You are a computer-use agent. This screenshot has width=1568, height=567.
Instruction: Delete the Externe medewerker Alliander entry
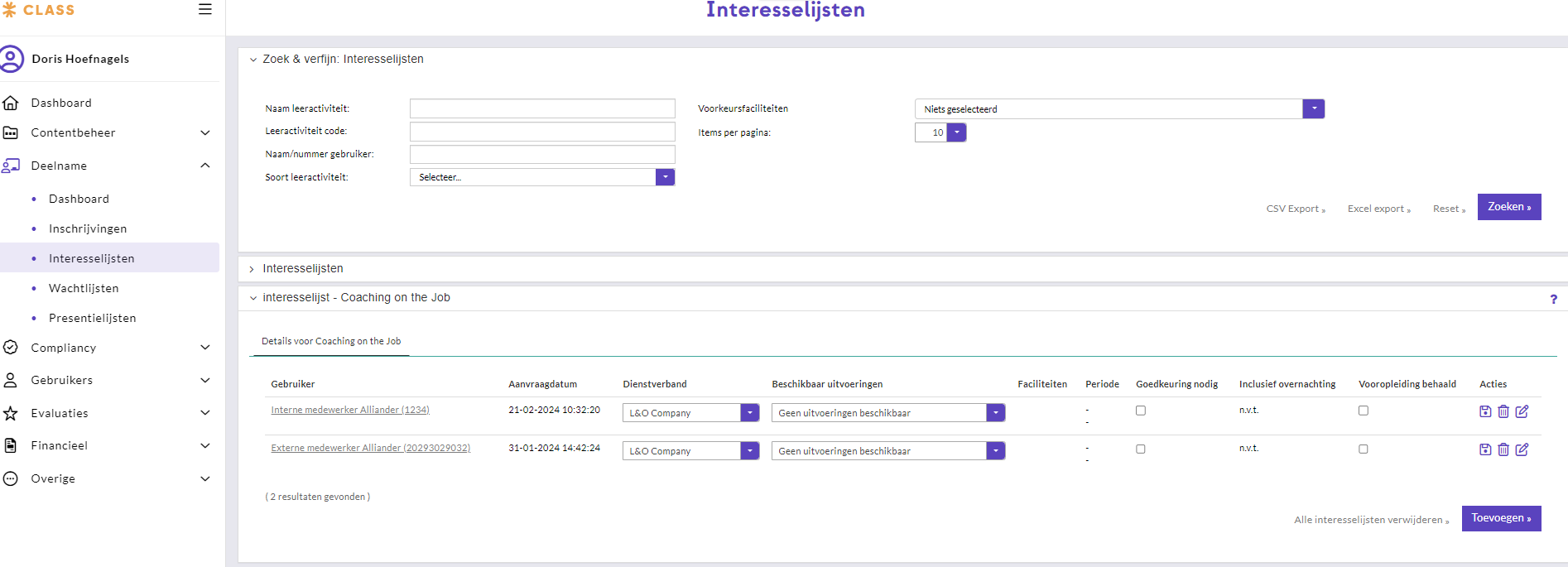pos(1503,449)
